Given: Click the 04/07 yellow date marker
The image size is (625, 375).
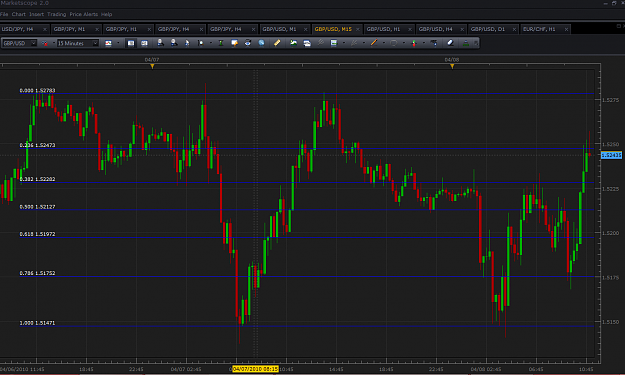Looking at the screenshot, I should [152, 66].
